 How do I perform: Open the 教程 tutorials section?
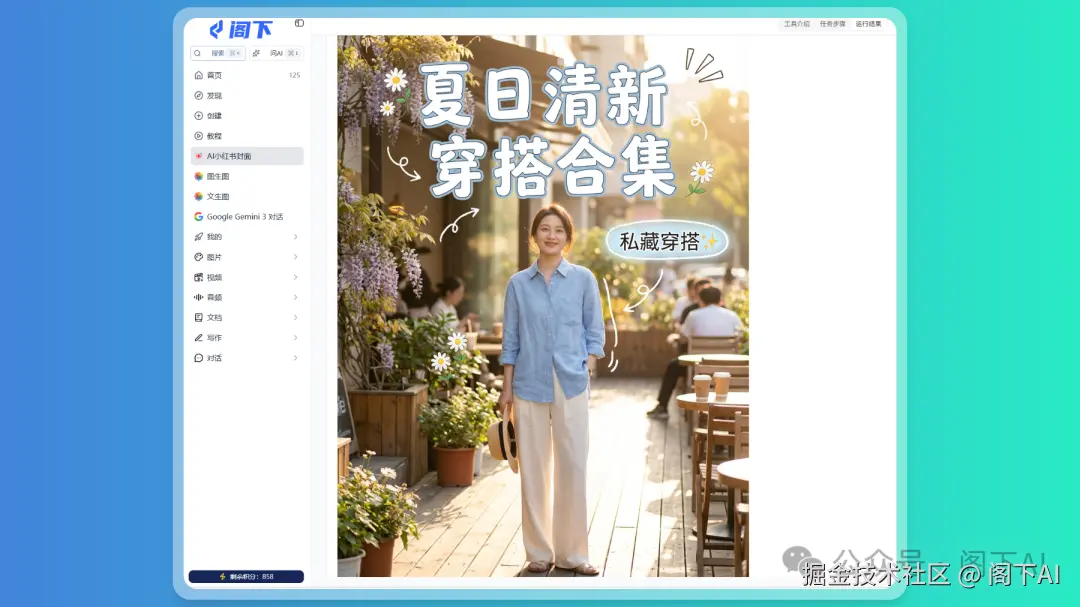pos(199,135)
